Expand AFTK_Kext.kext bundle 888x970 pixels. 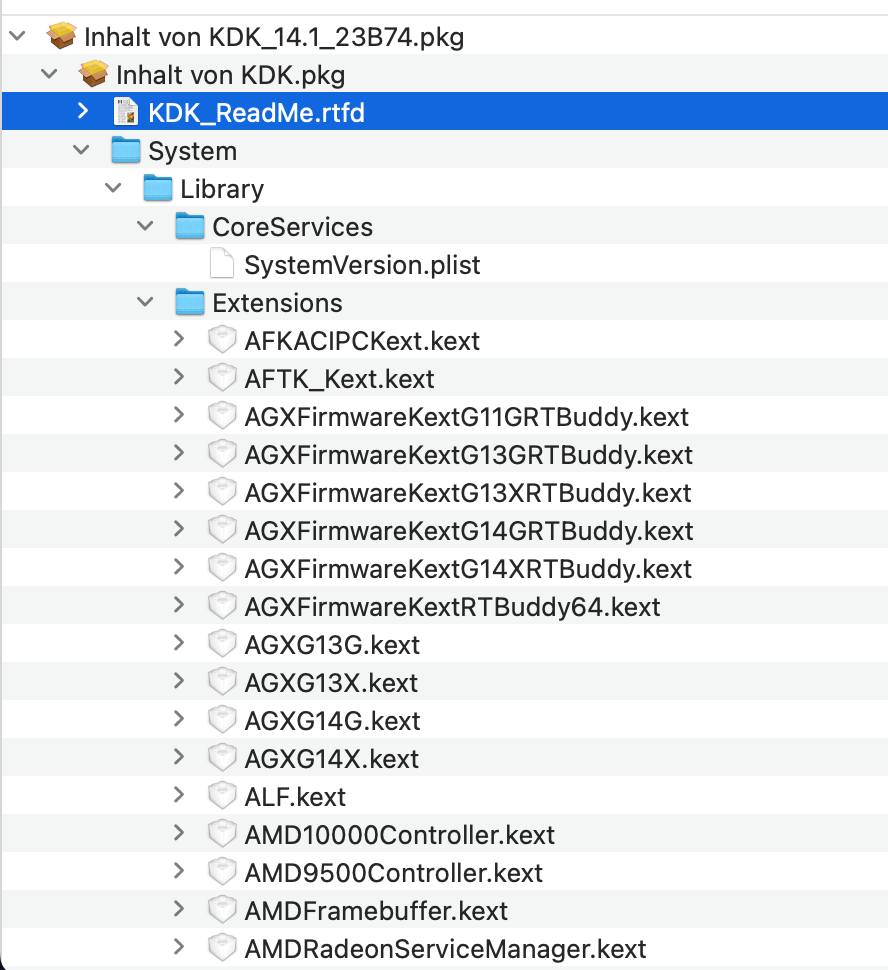pos(178,377)
